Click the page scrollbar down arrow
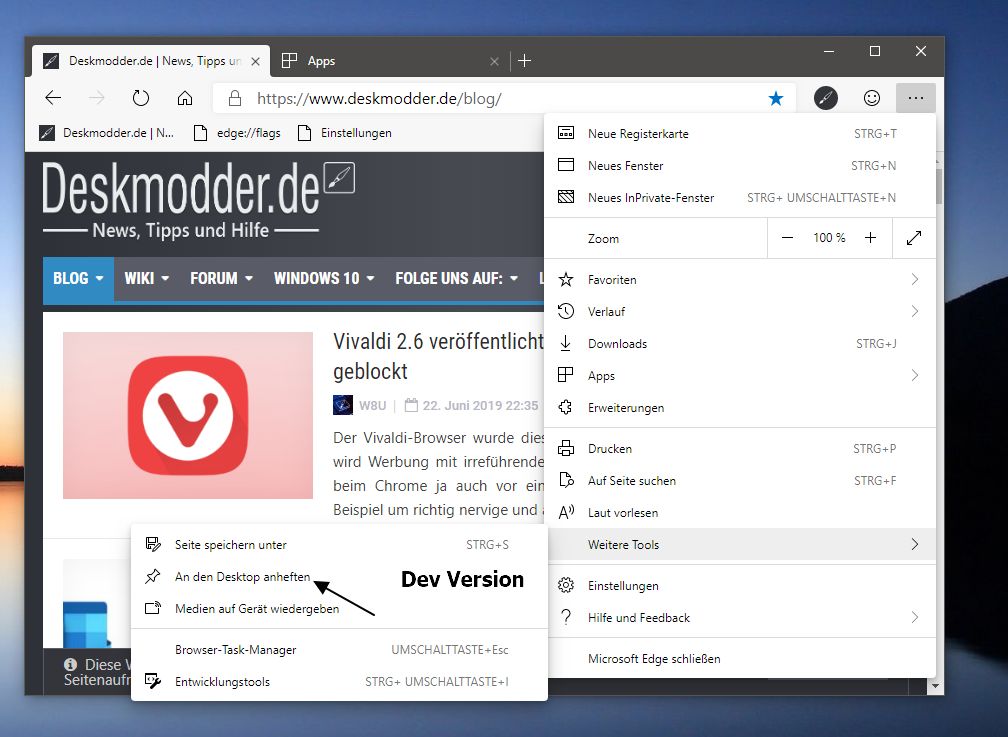Screen dimensions: 1008x737 pos(935,687)
